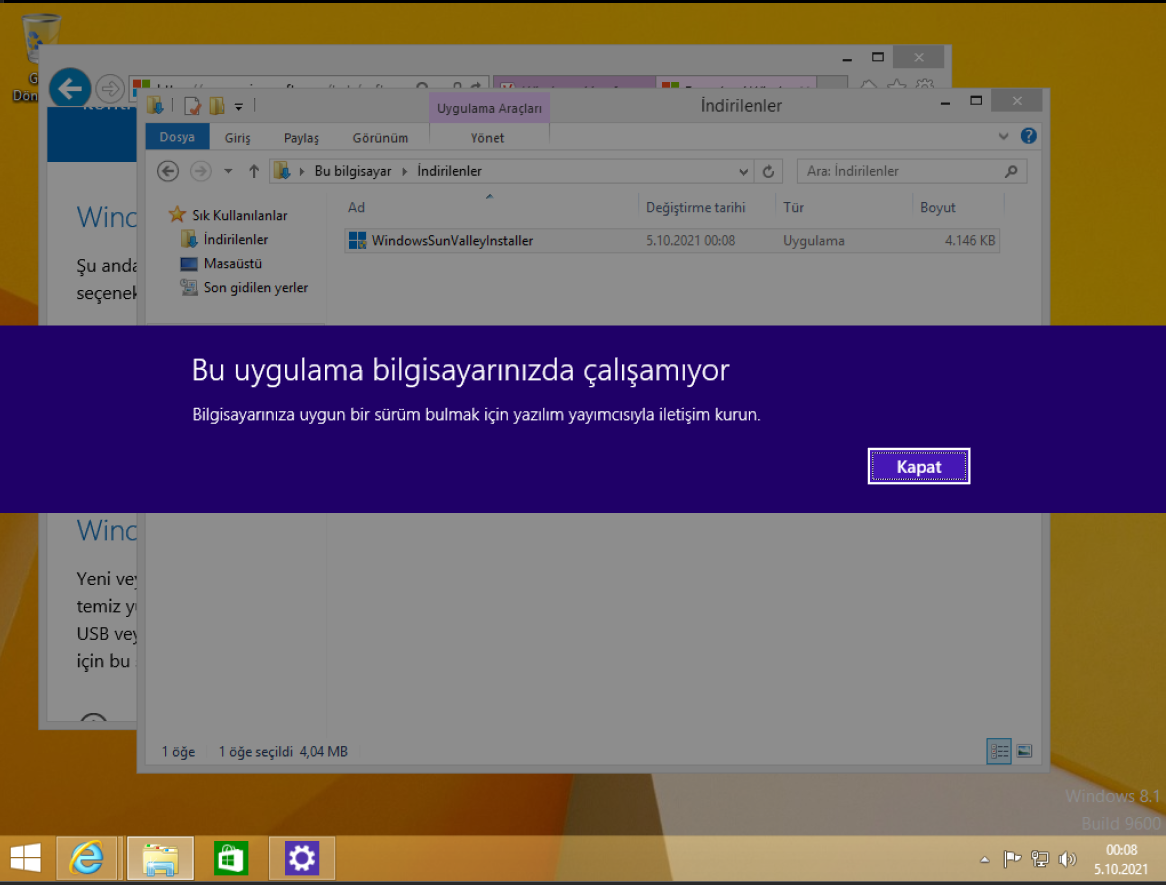Expand the address bar history dropdown
The width and height of the screenshot is (1166, 885).
click(743, 172)
